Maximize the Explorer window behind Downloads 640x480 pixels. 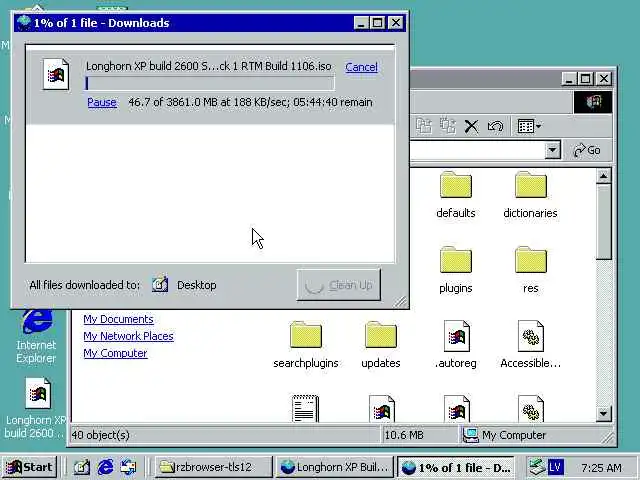click(x=586, y=78)
